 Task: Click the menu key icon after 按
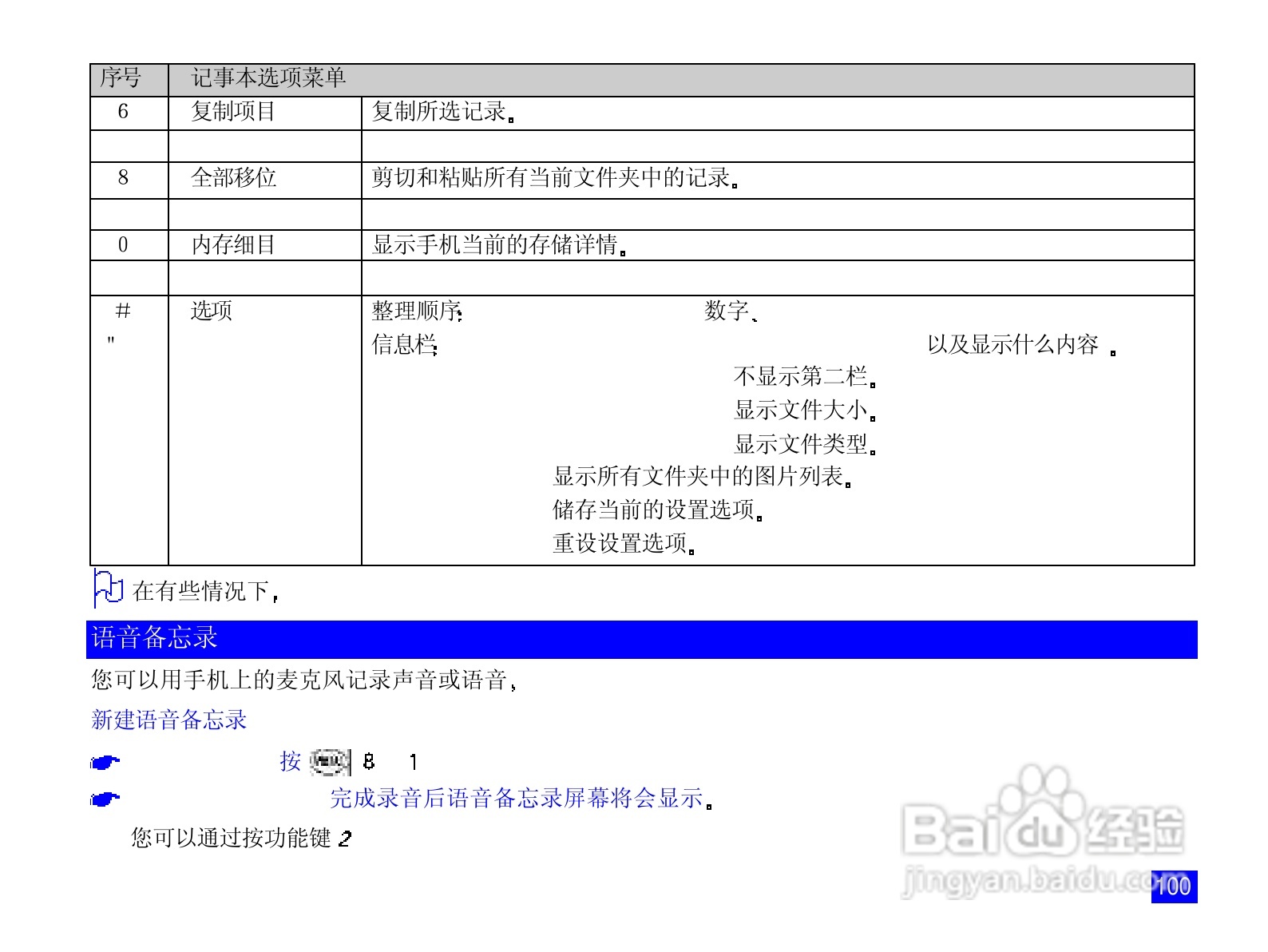330,761
